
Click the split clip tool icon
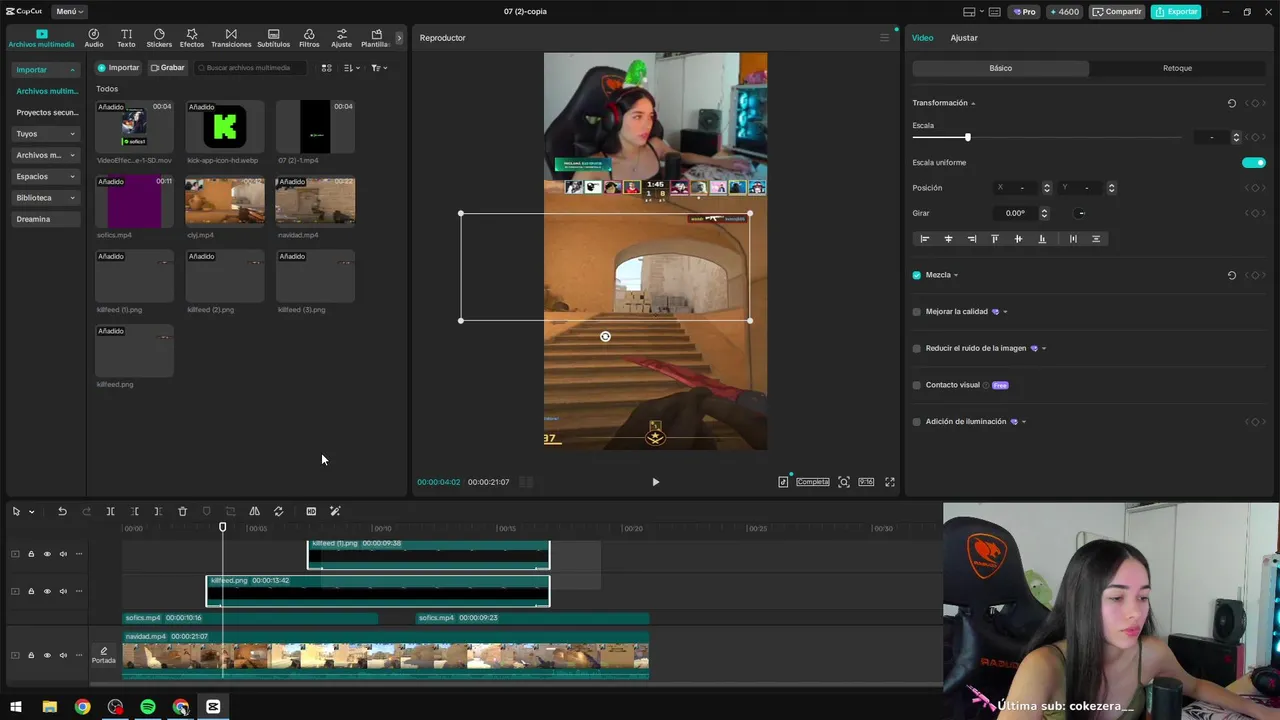tap(110, 511)
